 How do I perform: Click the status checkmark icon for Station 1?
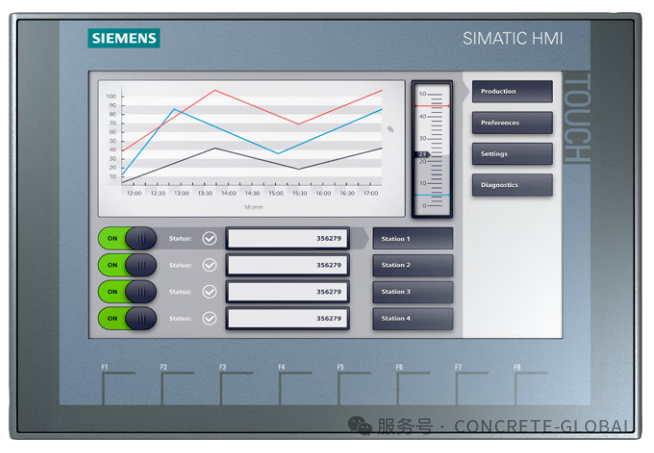pyautogui.click(x=209, y=239)
